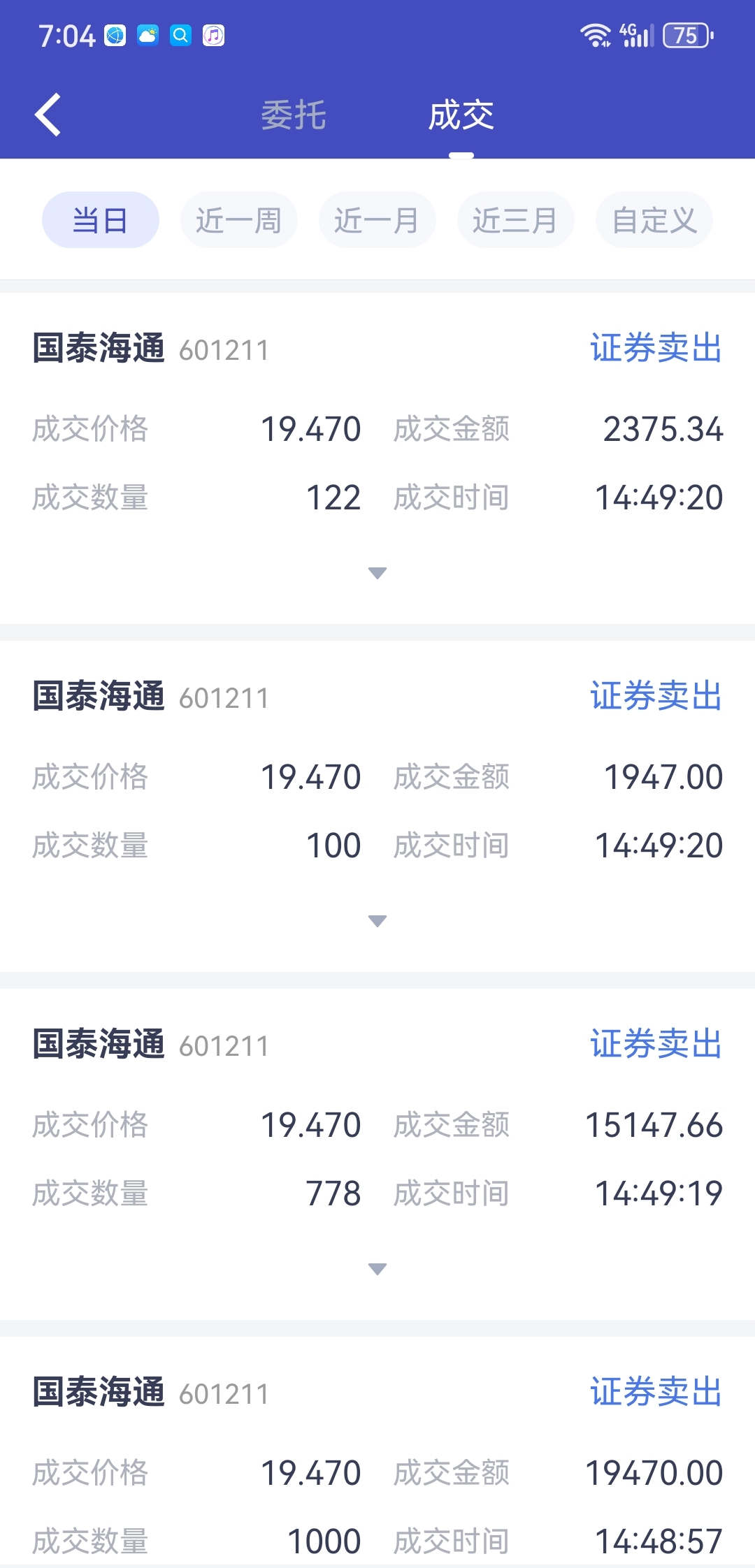Open 自定义 custom date range

click(x=654, y=220)
